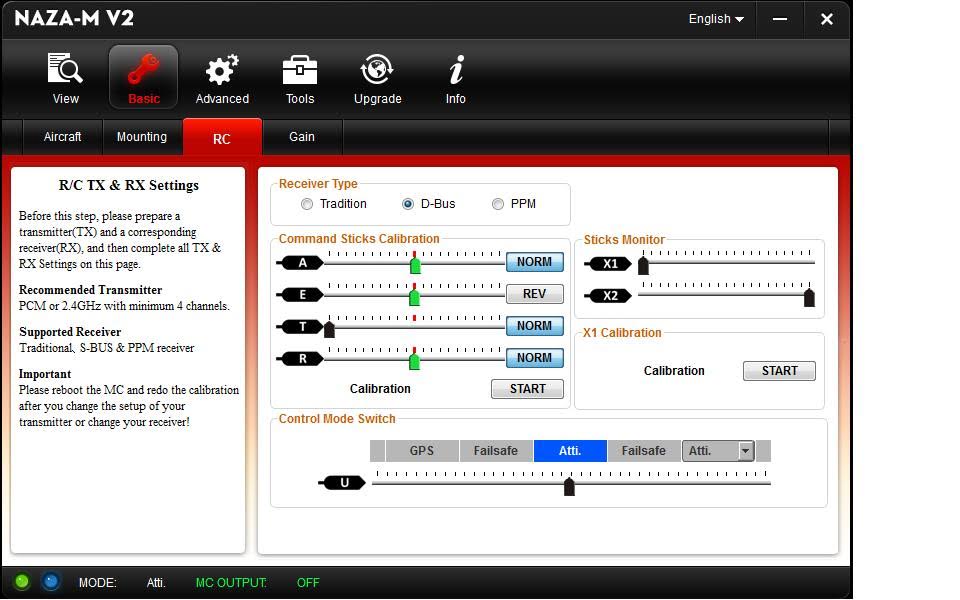Close the NAZA-M V2 window
Screen dimensions: 960x600
coord(827,19)
